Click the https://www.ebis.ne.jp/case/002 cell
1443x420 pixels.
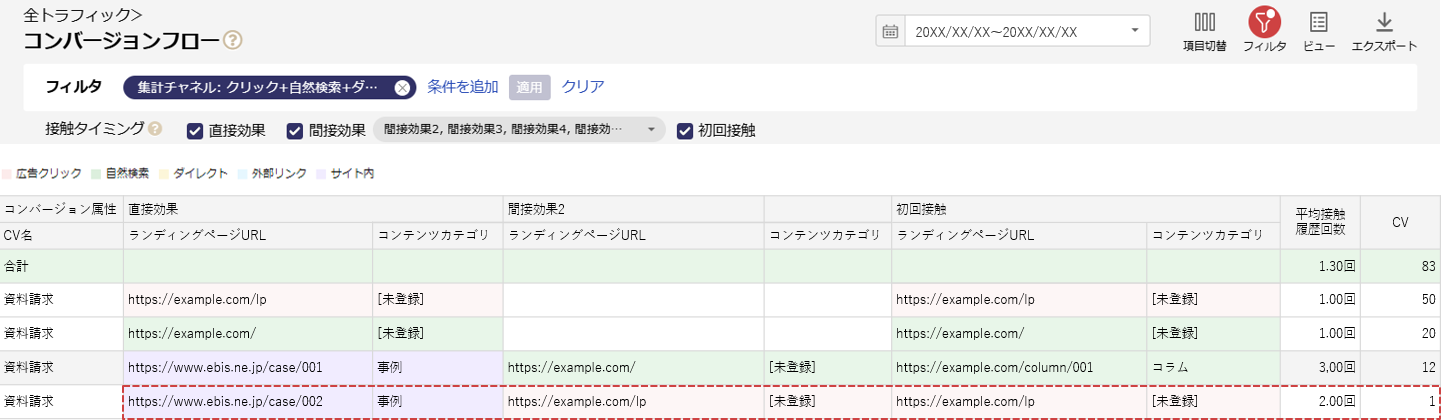click(x=248, y=401)
